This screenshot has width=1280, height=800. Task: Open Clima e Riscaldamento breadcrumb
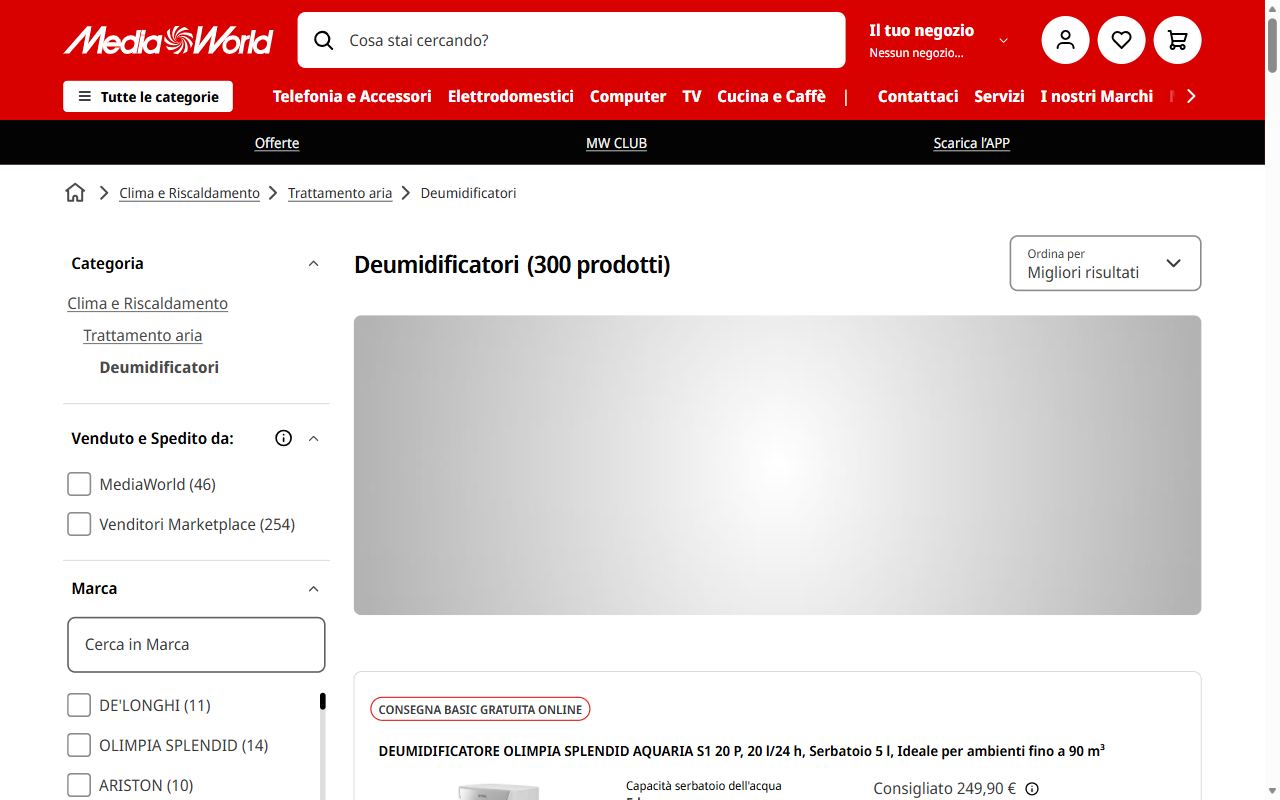click(189, 193)
